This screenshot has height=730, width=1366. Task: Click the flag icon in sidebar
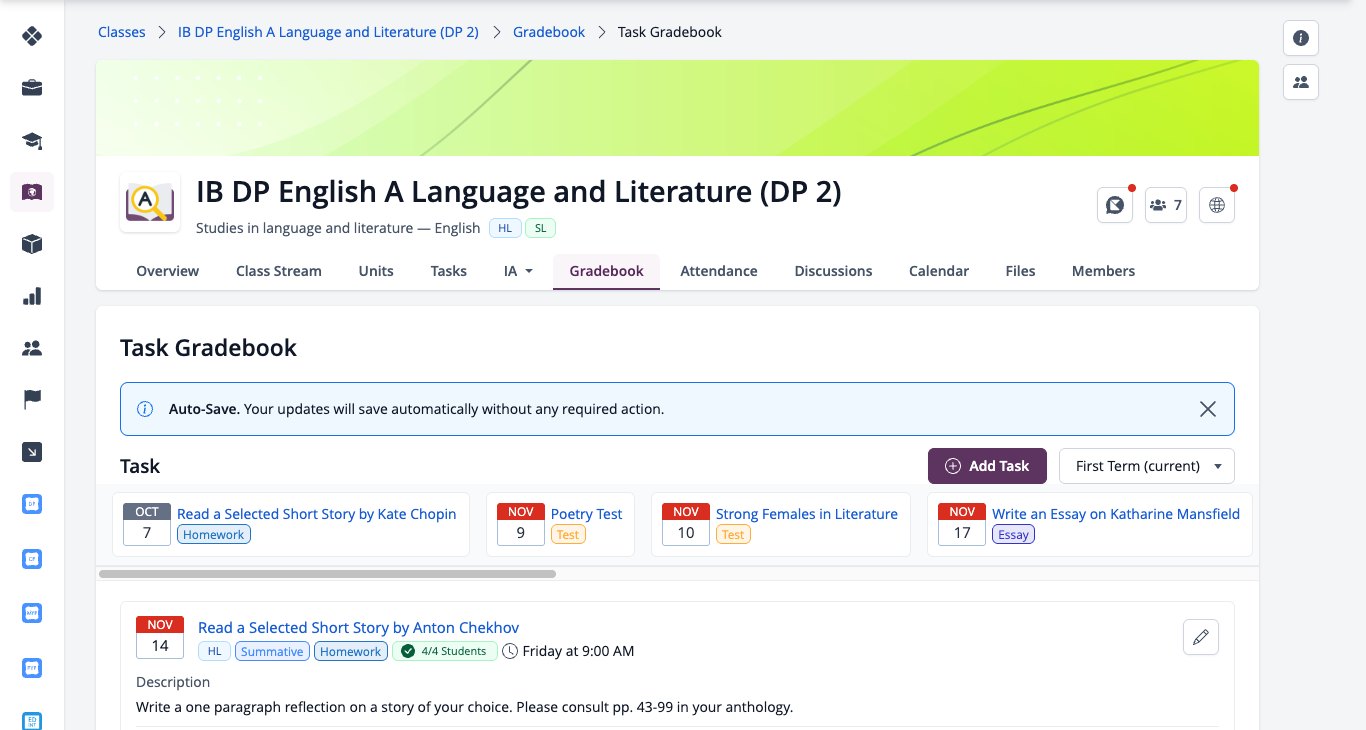click(x=32, y=400)
